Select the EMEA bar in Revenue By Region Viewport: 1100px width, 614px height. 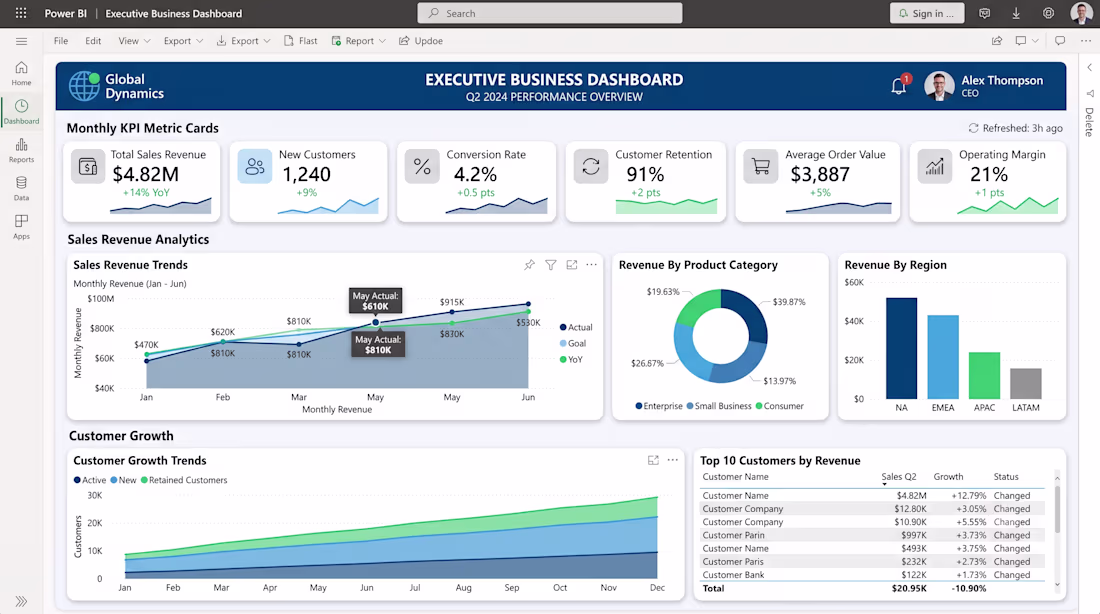tap(943, 357)
